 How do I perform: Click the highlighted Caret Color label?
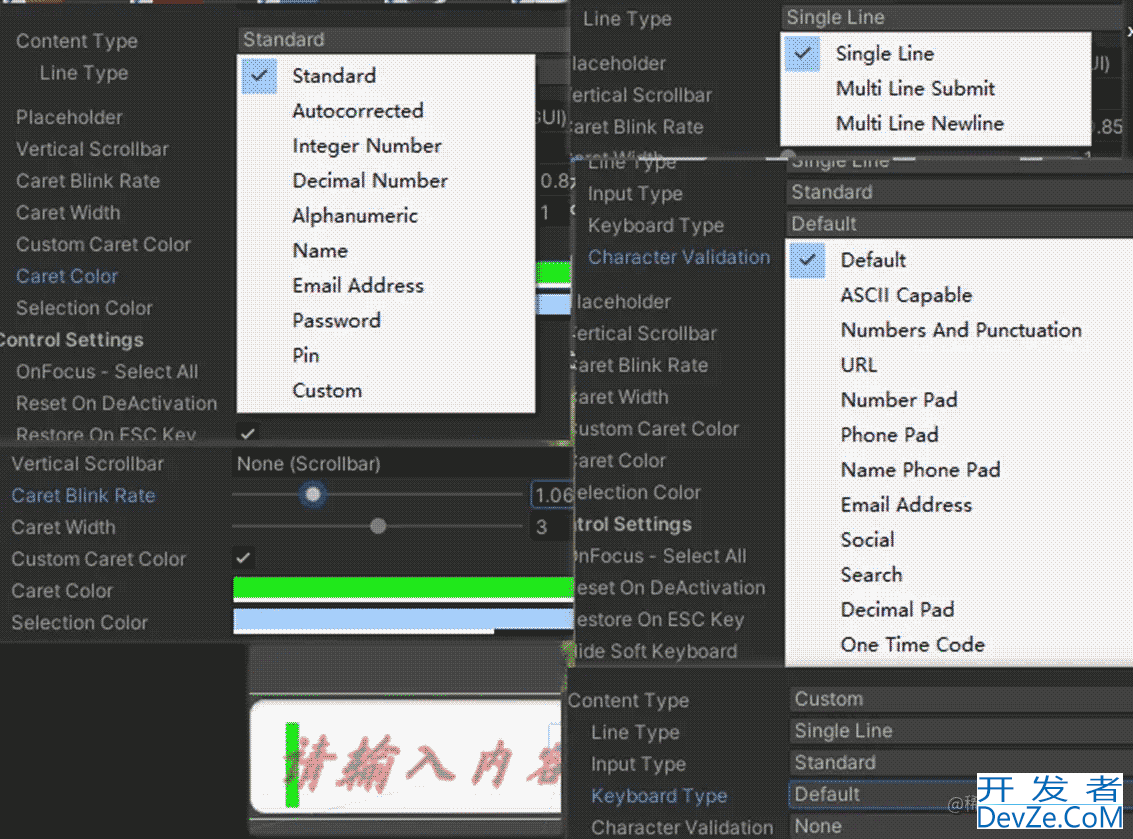point(66,276)
